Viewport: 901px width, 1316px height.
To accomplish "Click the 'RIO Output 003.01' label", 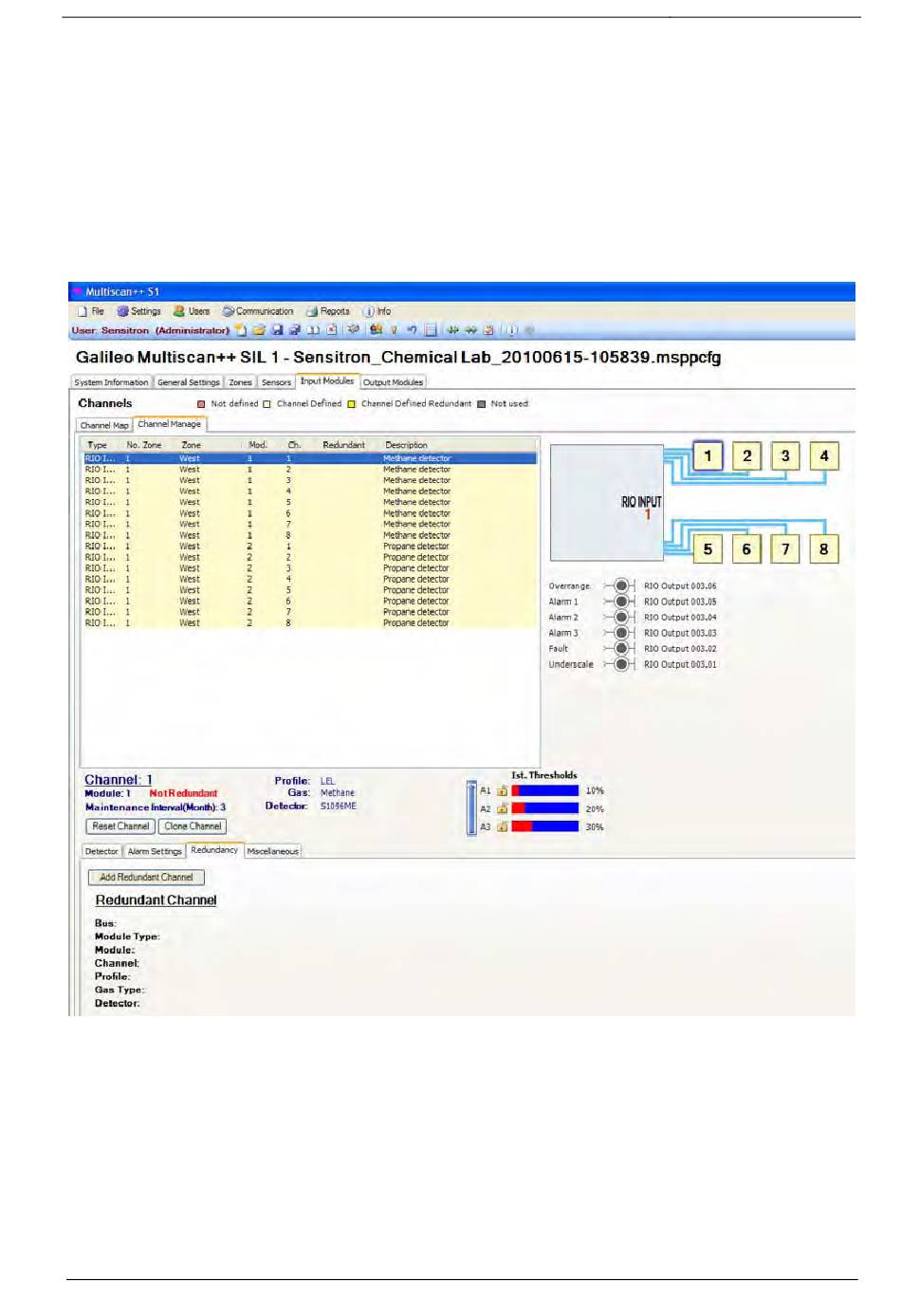I will pyautogui.click(x=680, y=664).
